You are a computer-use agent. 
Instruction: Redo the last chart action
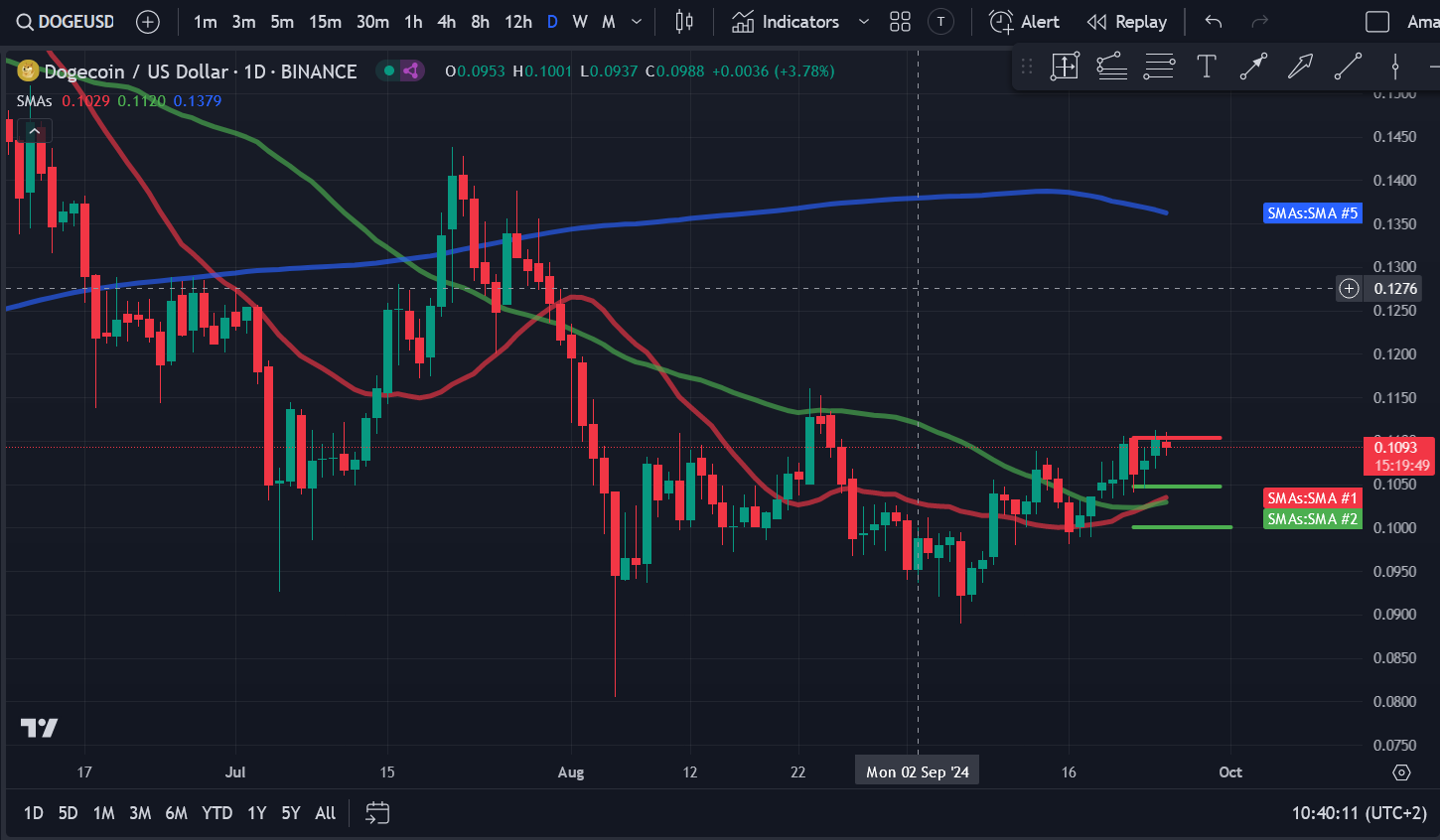coord(1260,22)
